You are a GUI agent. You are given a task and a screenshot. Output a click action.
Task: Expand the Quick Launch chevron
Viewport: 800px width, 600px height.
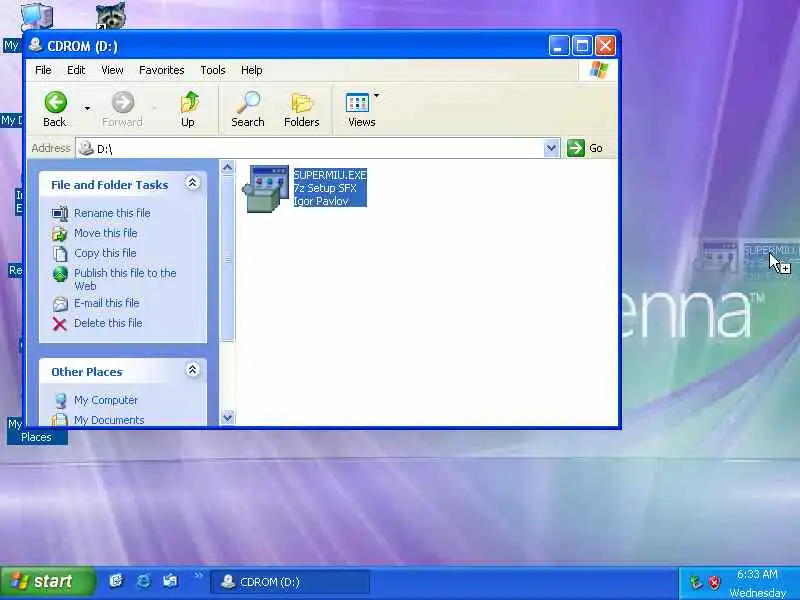pyautogui.click(x=198, y=576)
